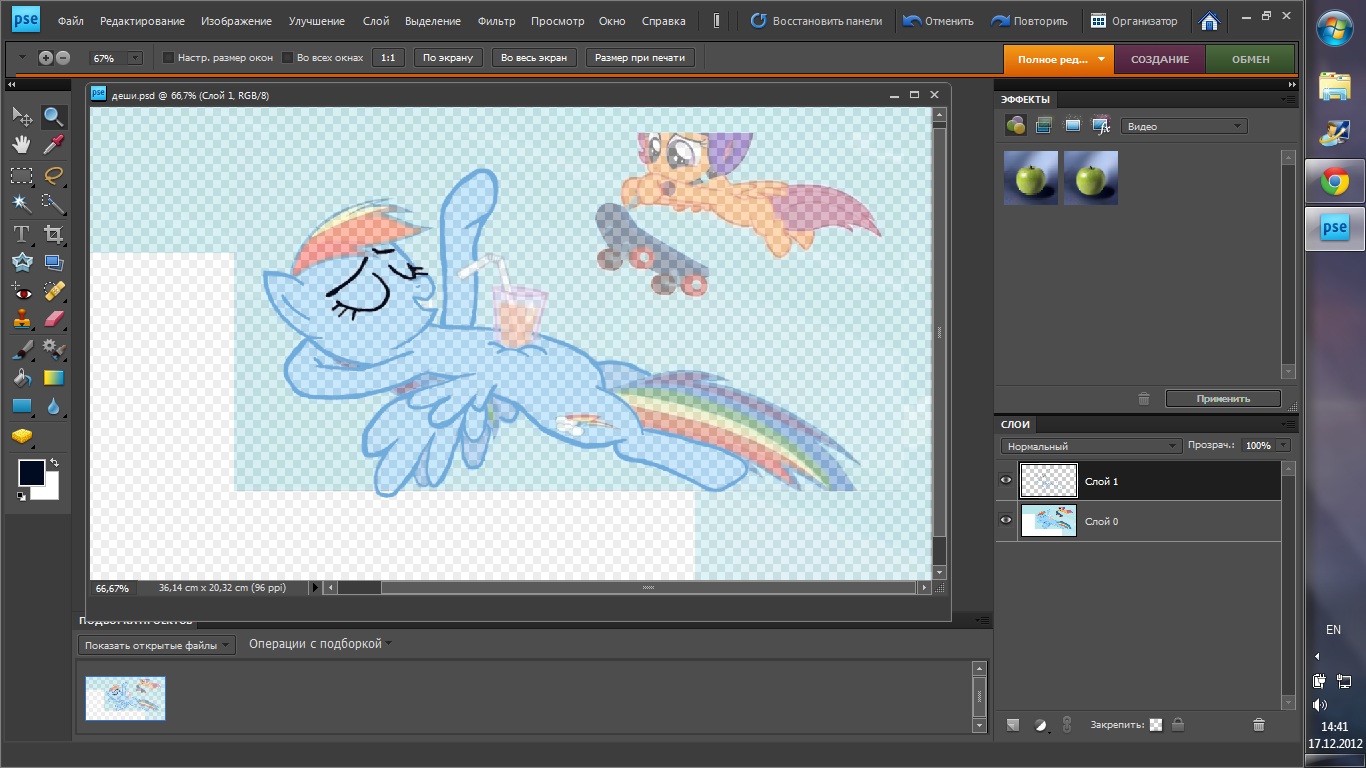Check the Во всех окнах option
1366x768 pixels.
tap(288, 58)
